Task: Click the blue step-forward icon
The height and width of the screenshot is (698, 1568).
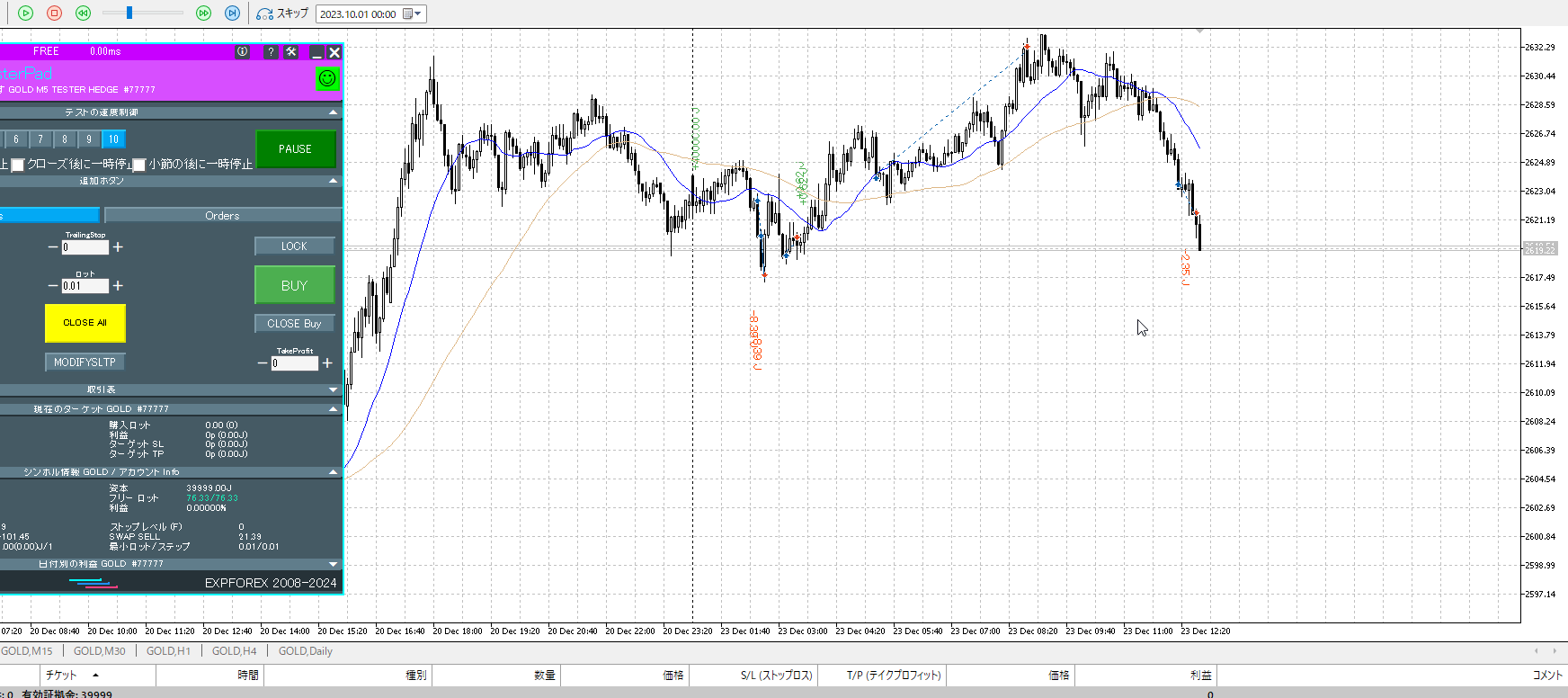Action: pyautogui.click(x=232, y=13)
